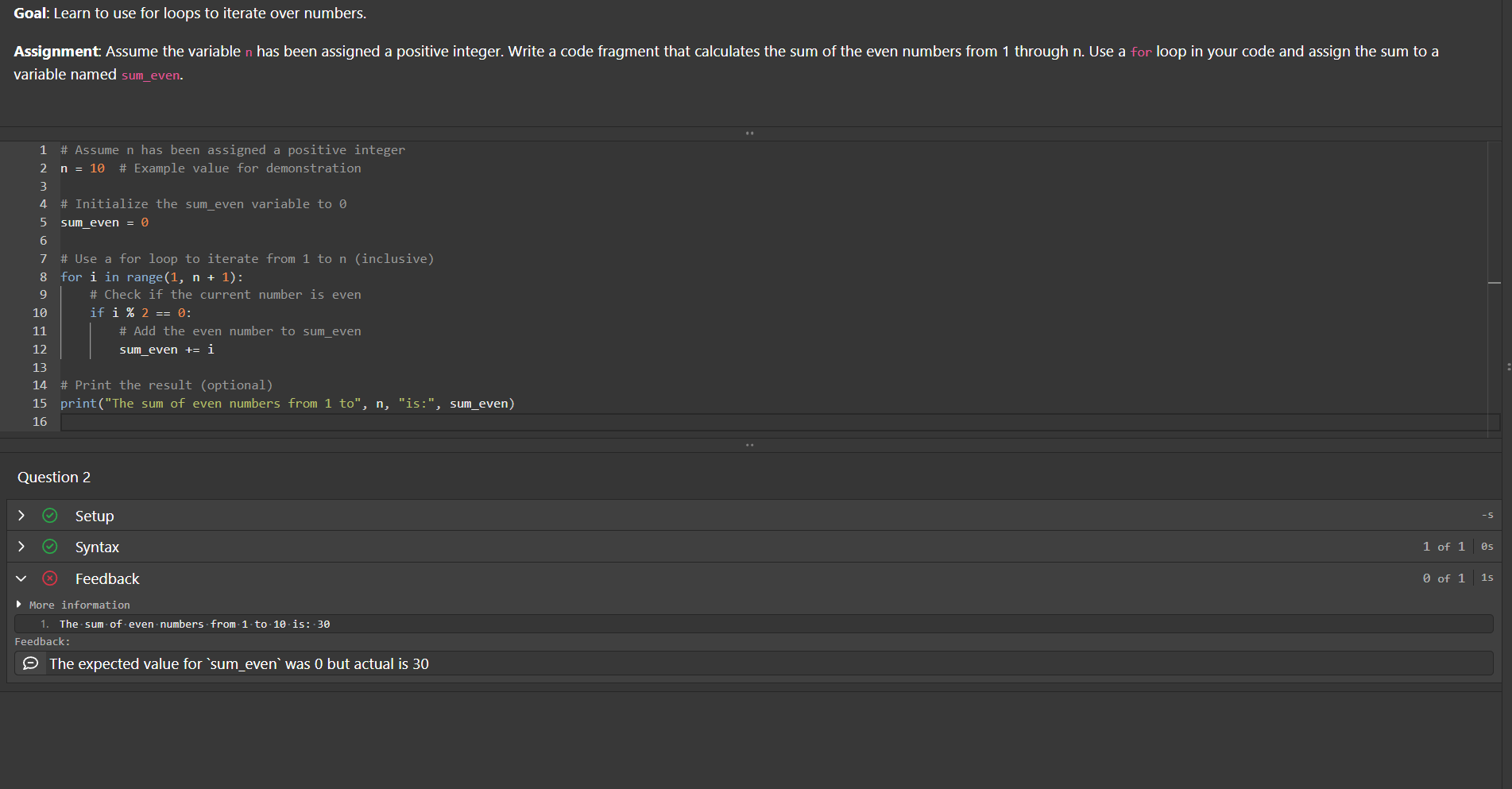Click the green check icon beside Setup
The height and width of the screenshot is (789, 1512).
(x=49, y=516)
